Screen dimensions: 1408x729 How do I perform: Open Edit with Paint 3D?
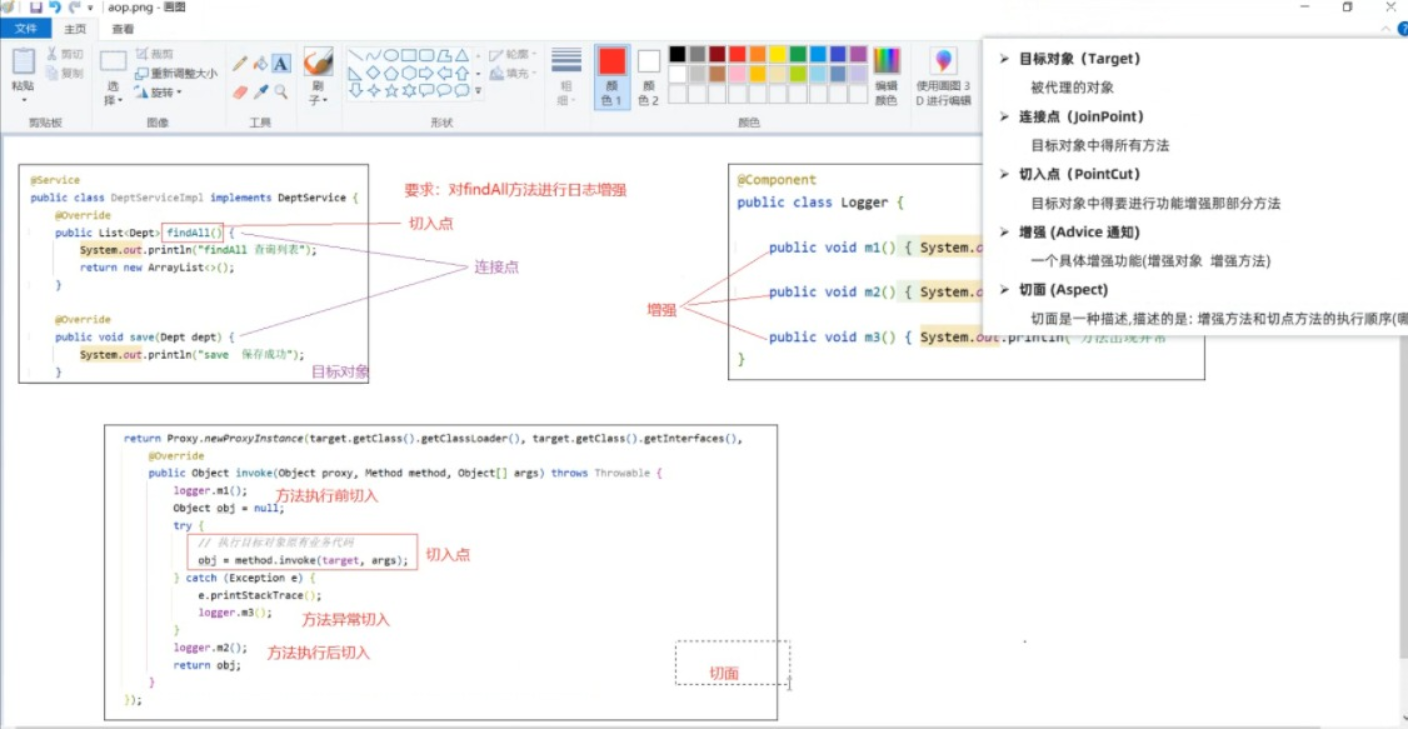[x=943, y=76]
